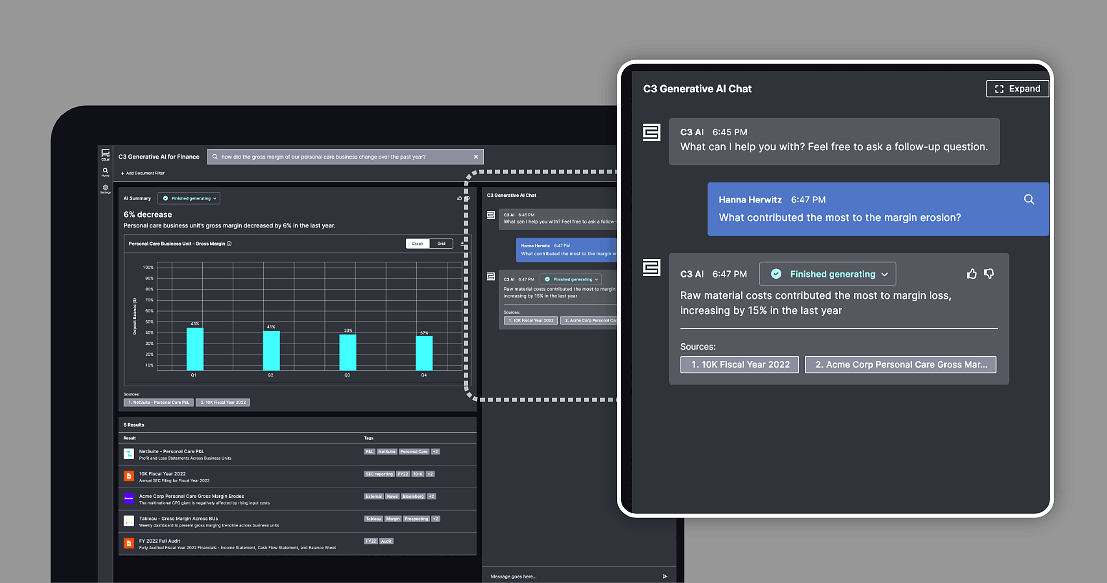The width and height of the screenshot is (1107, 583).
Task: Open 'Tableau - Gross Margin Across BUs' result
Action: (179, 519)
